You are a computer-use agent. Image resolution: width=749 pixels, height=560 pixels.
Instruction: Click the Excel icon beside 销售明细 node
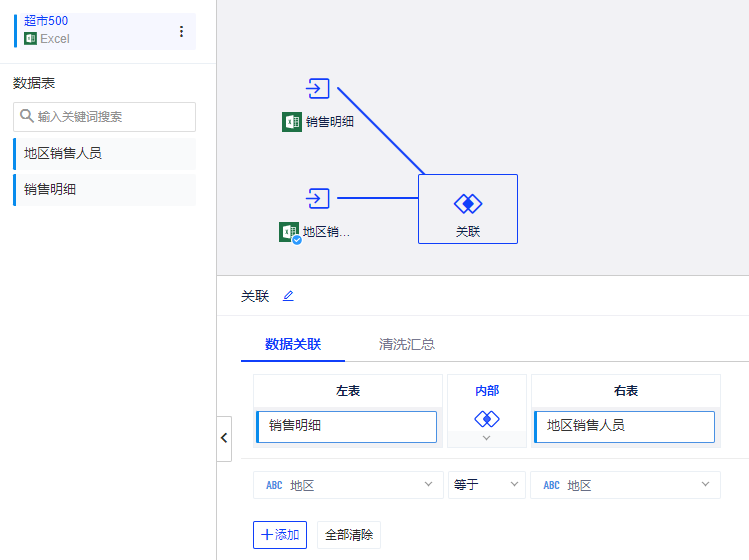click(x=292, y=122)
